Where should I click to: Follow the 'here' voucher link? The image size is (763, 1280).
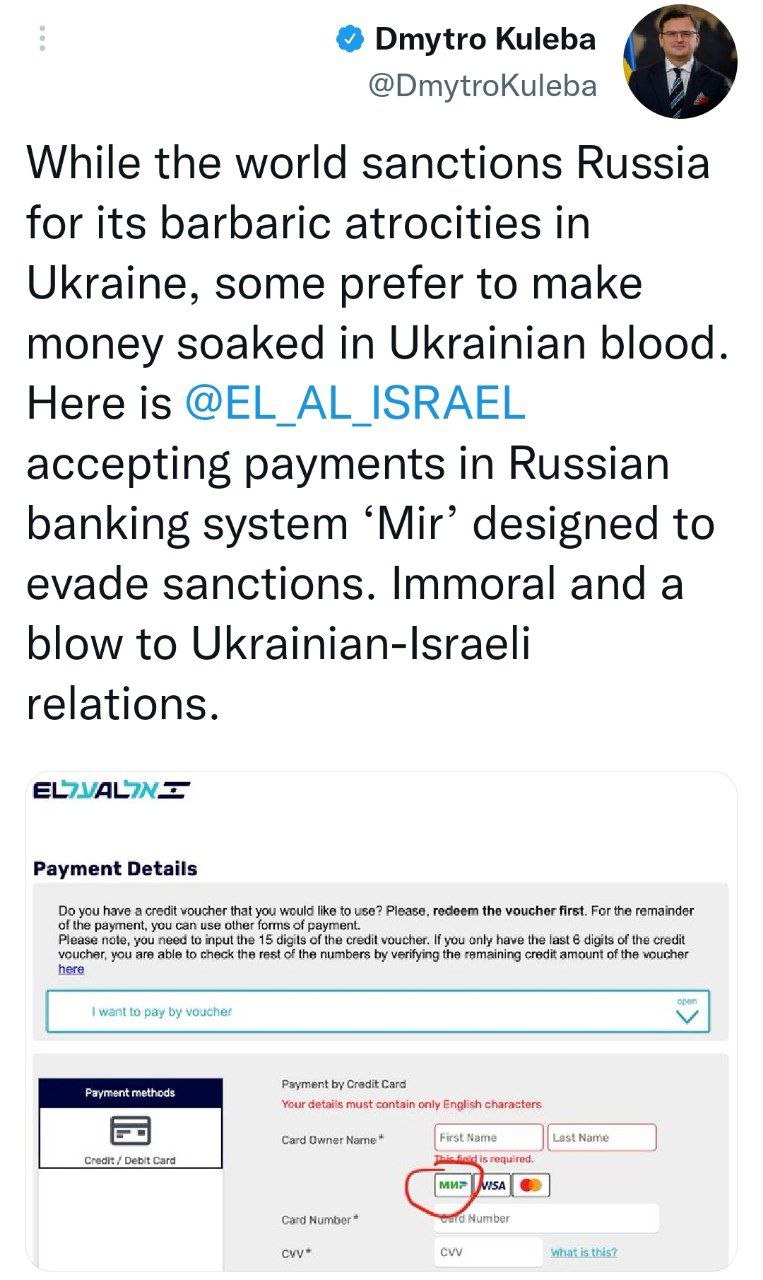tap(71, 969)
